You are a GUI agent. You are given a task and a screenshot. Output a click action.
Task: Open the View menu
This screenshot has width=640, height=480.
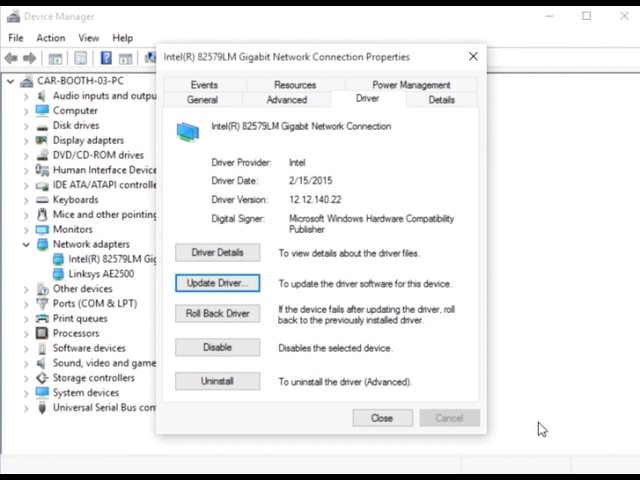click(x=89, y=38)
